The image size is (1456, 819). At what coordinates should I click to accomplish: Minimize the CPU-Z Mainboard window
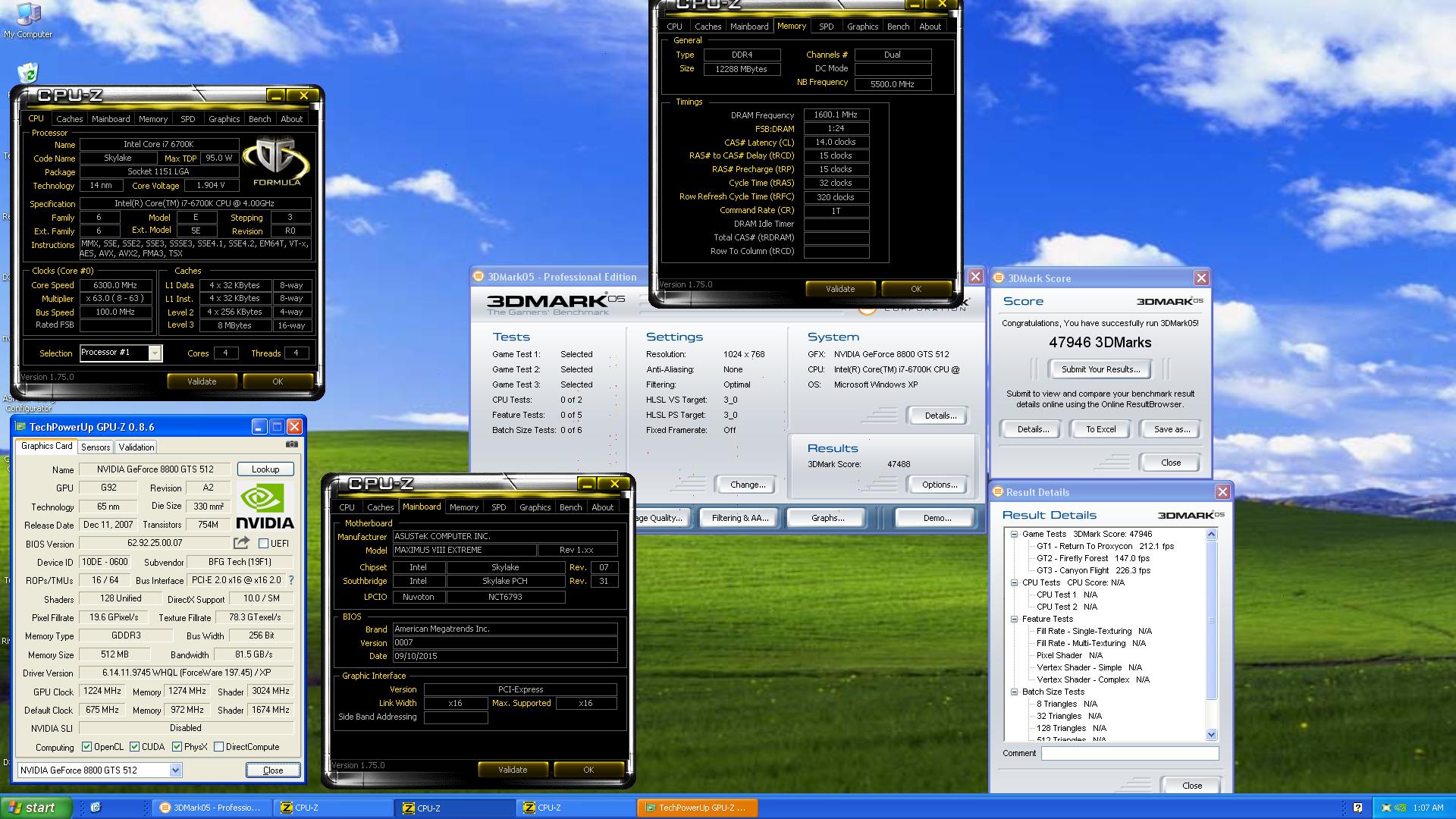pos(586,484)
